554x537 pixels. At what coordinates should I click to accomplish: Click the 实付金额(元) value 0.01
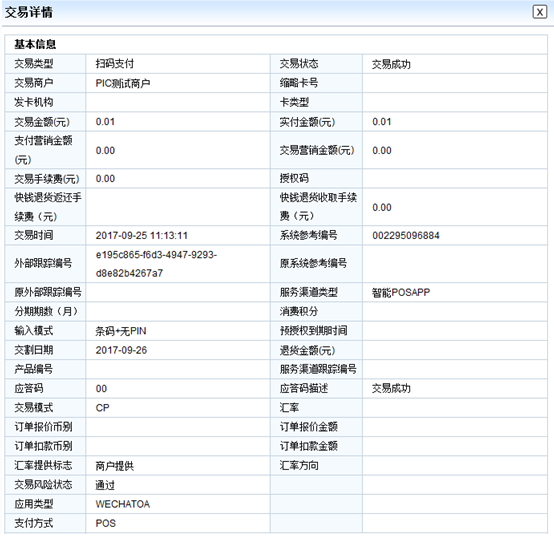382,122
